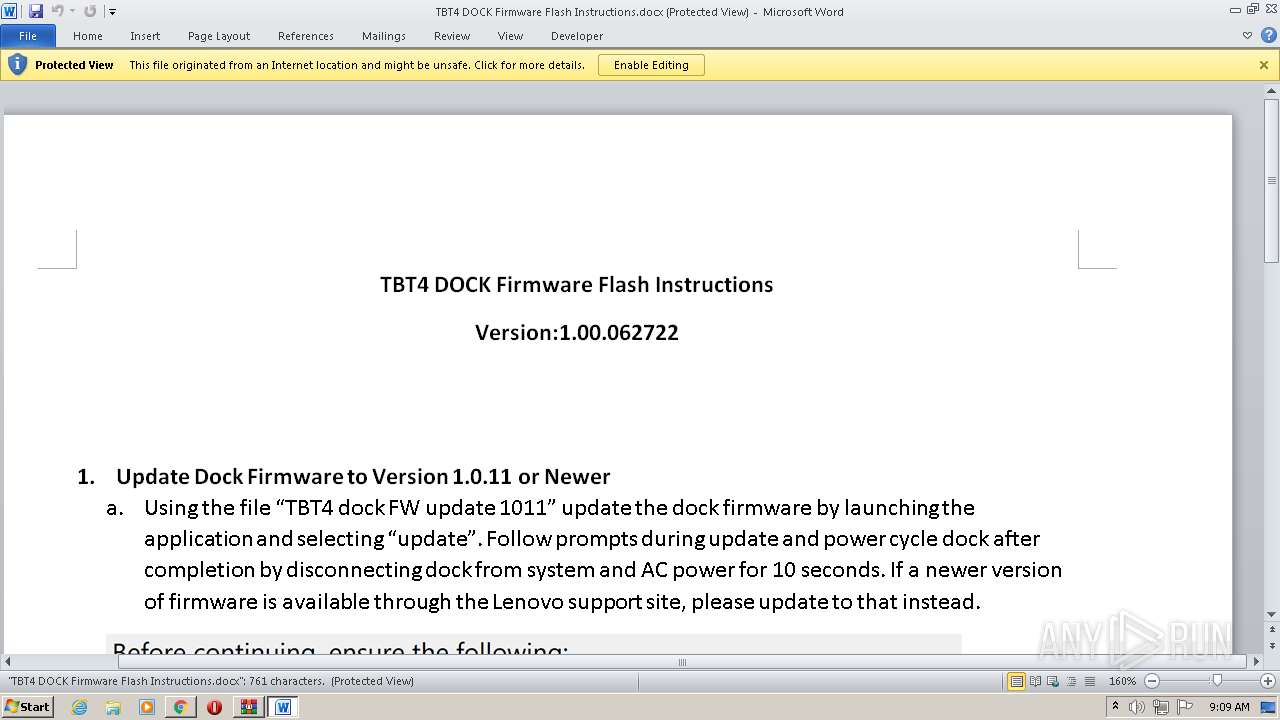This screenshot has width=1280, height=720.
Task: Click the Enable Editing button
Action: click(x=651, y=65)
